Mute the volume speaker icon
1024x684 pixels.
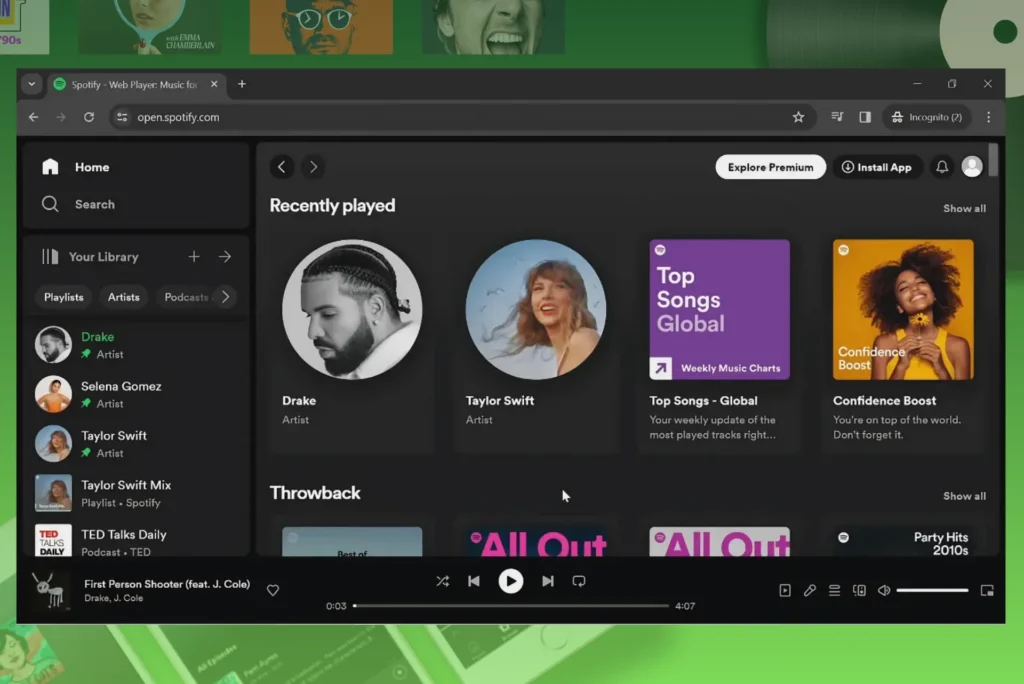[884, 590]
